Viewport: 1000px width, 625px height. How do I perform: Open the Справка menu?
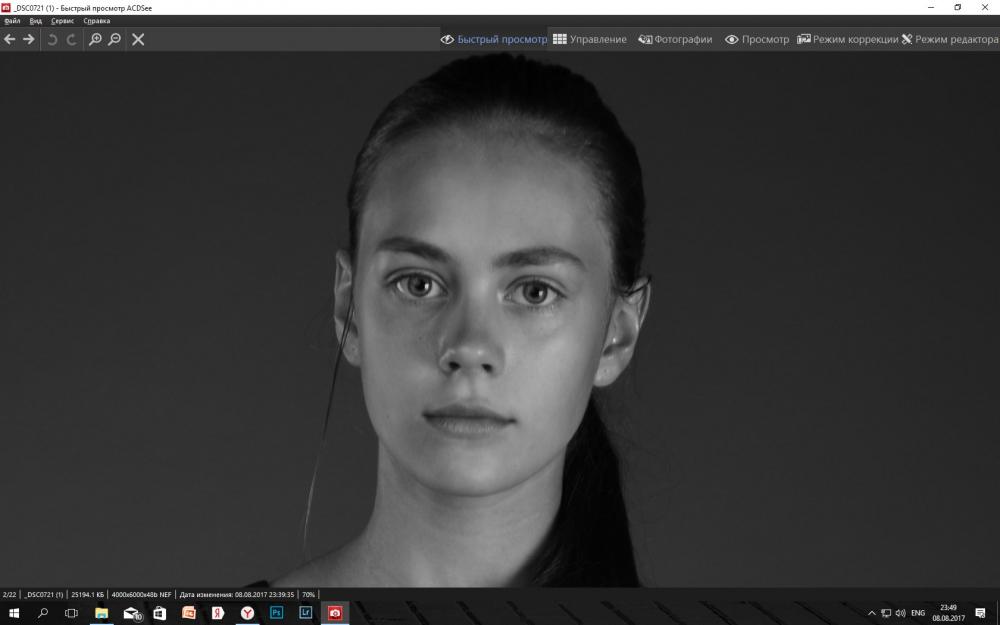[97, 21]
